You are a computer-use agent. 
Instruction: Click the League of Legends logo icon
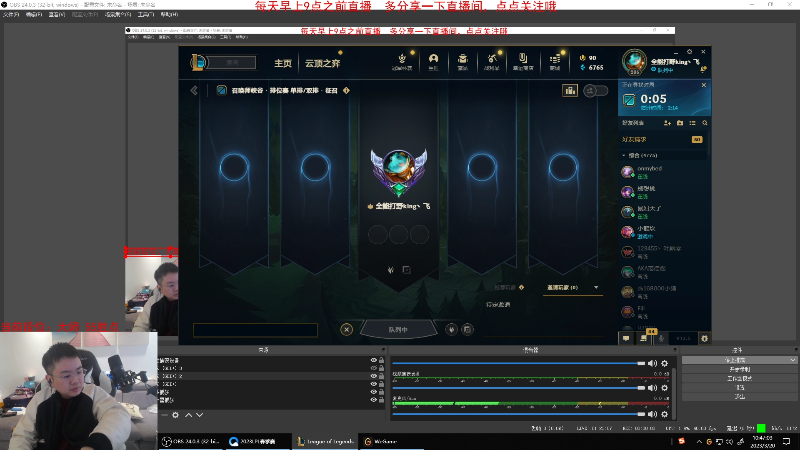(x=198, y=62)
